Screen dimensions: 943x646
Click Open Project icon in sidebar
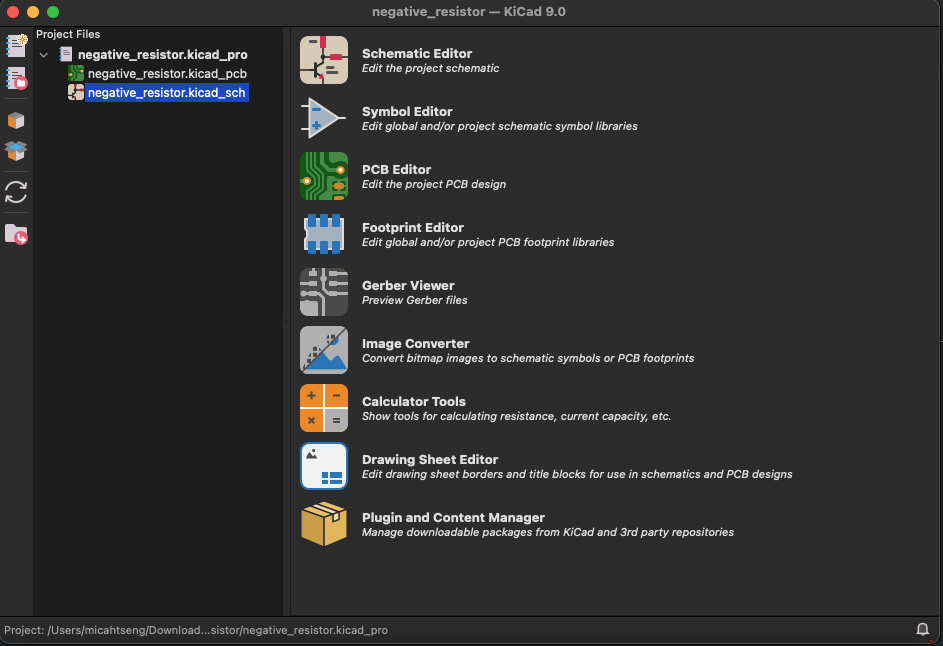(x=16, y=78)
